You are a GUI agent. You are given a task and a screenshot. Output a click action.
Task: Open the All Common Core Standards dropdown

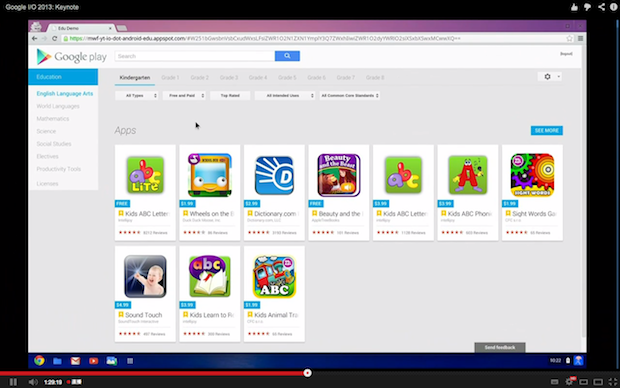350,95
